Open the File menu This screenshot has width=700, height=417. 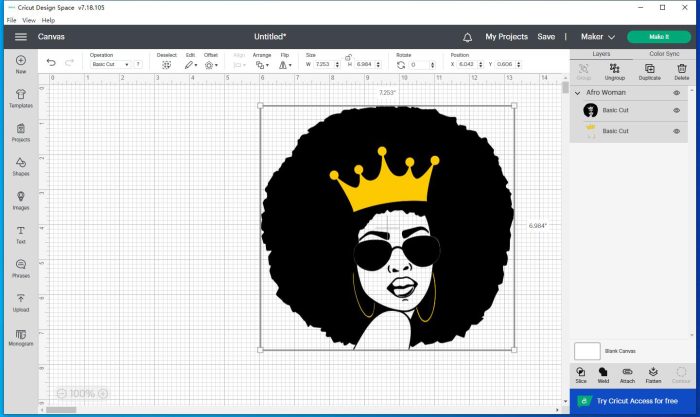point(12,20)
